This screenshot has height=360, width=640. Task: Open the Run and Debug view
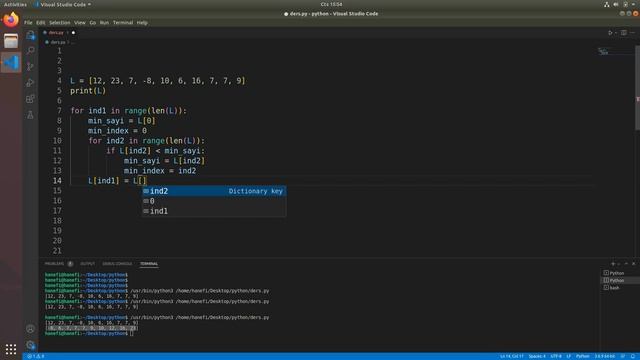click(31, 83)
